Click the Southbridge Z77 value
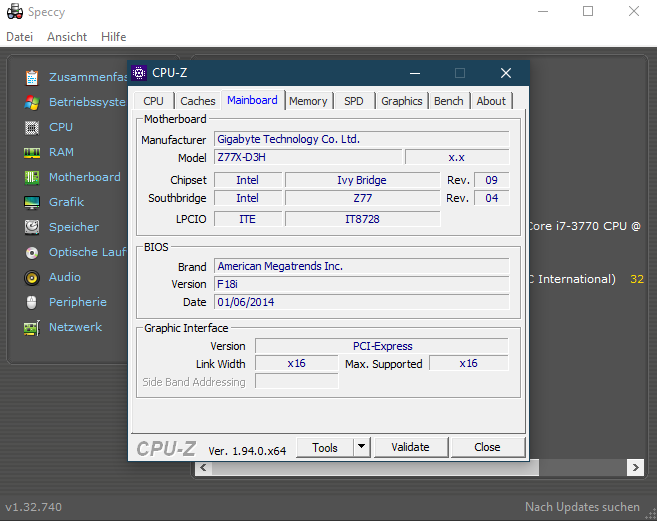657x521 pixels. click(x=362, y=198)
